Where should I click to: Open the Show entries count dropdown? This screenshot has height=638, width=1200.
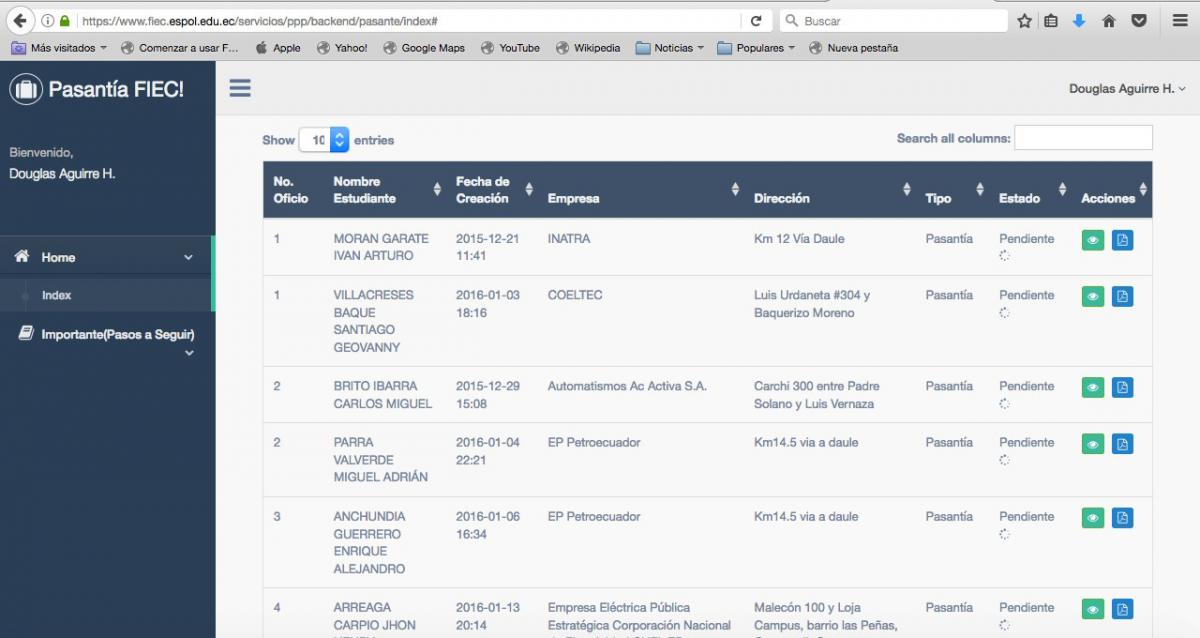(x=324, y=140)
